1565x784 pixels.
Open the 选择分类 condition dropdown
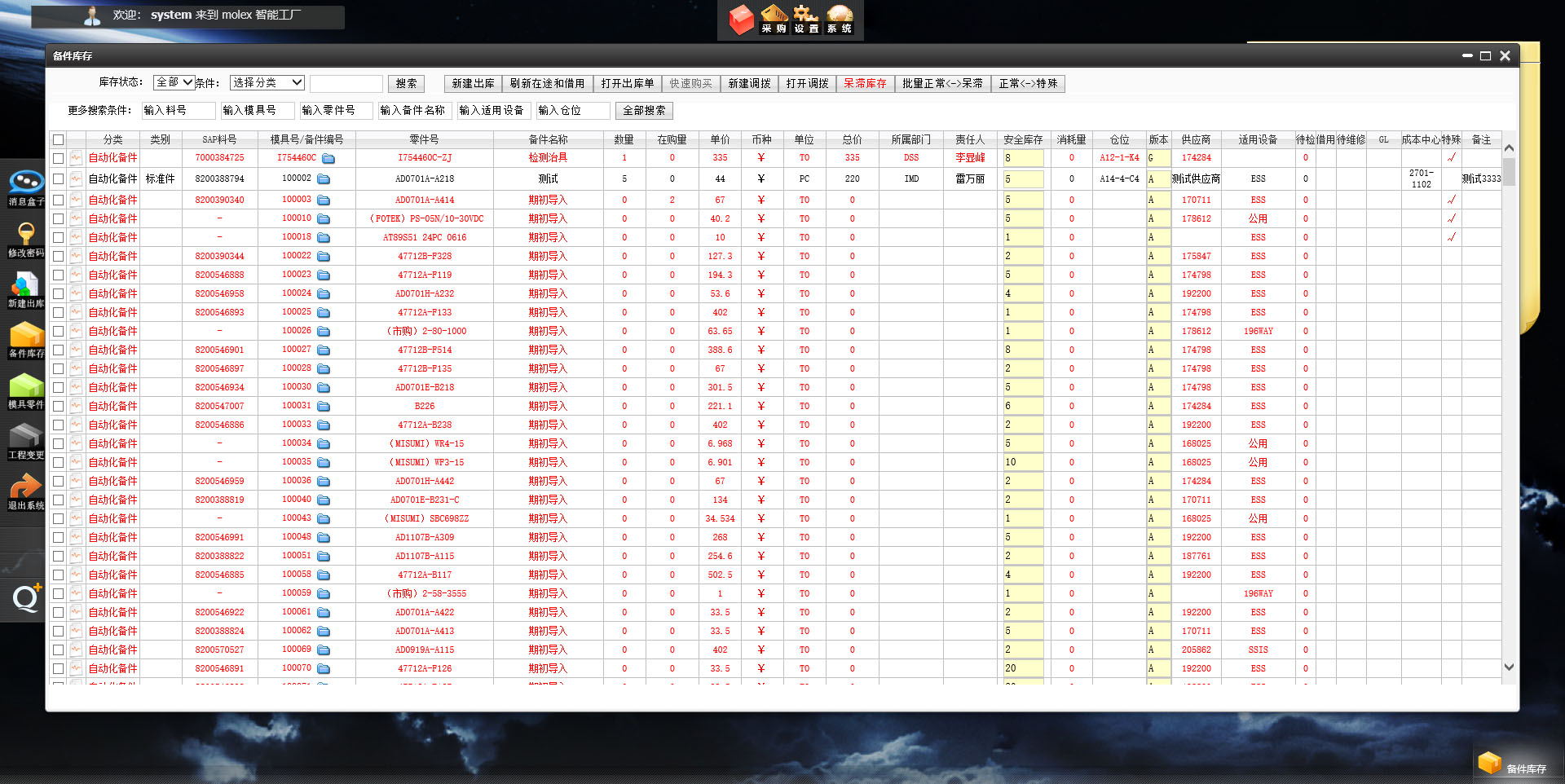coord(267,83)
